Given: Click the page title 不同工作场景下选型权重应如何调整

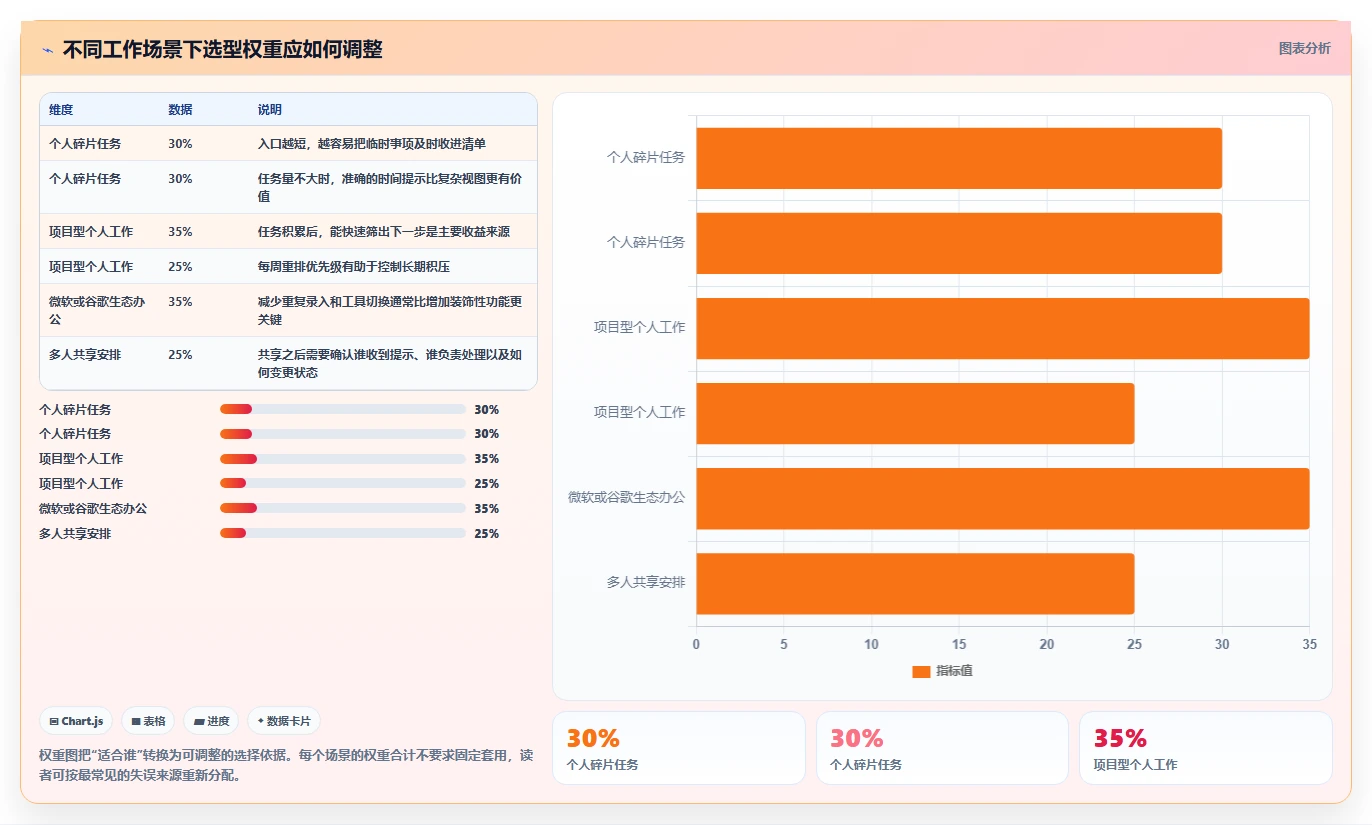Looking at the screenshot, I should (x=222, y=50).
